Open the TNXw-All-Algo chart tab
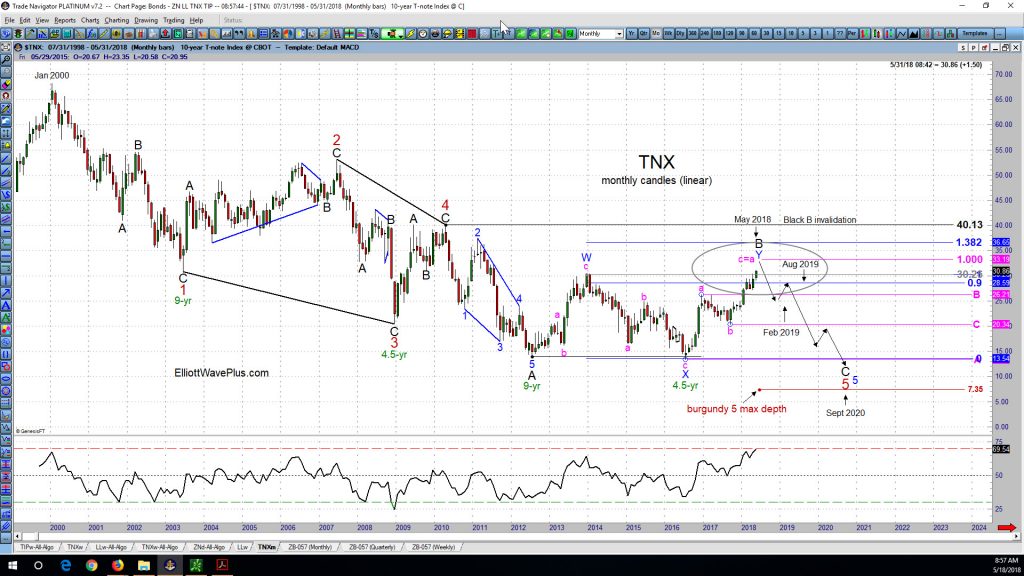The image size is (1024, 576). pyautogui.click(x=159, y=547)
